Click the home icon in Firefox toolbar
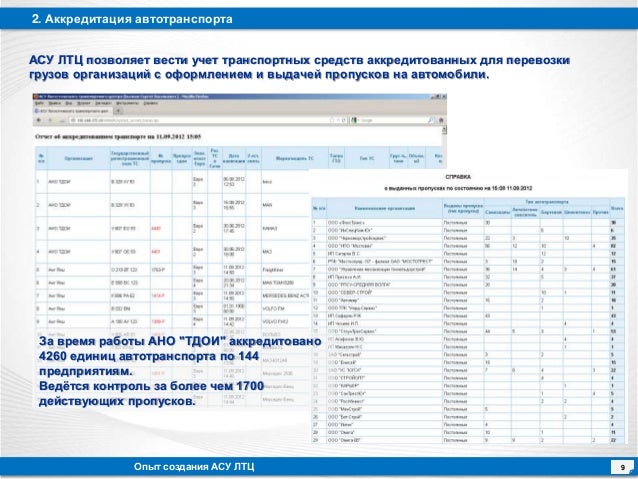The width and height of the screenshot is (638, 479). tap(441, 120)
